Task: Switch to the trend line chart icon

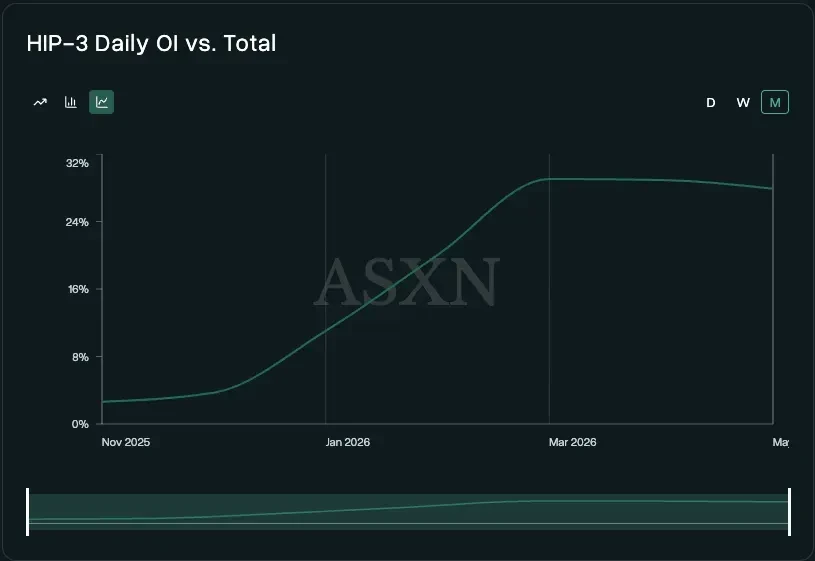Action: (x=40, y=102)
